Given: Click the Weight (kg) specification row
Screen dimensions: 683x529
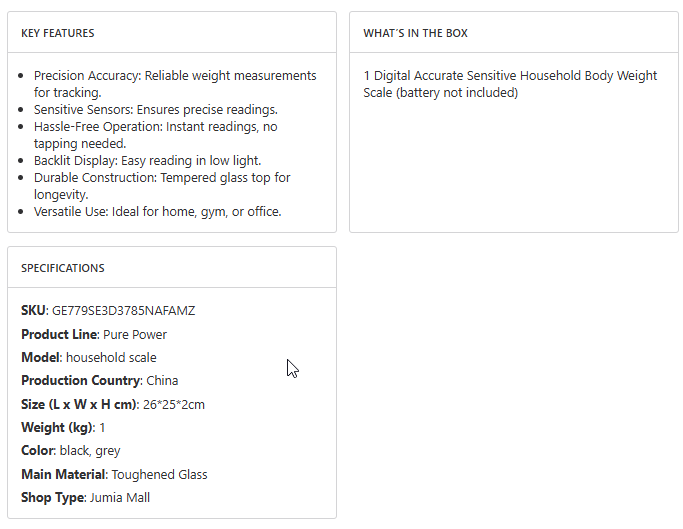Looking at the screenshot, I should tap(63, 427).
